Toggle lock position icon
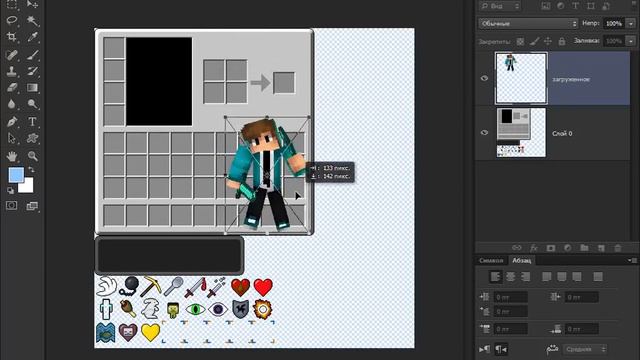The image size is (640, 360). pyautogui.click(x=548, y=41)
